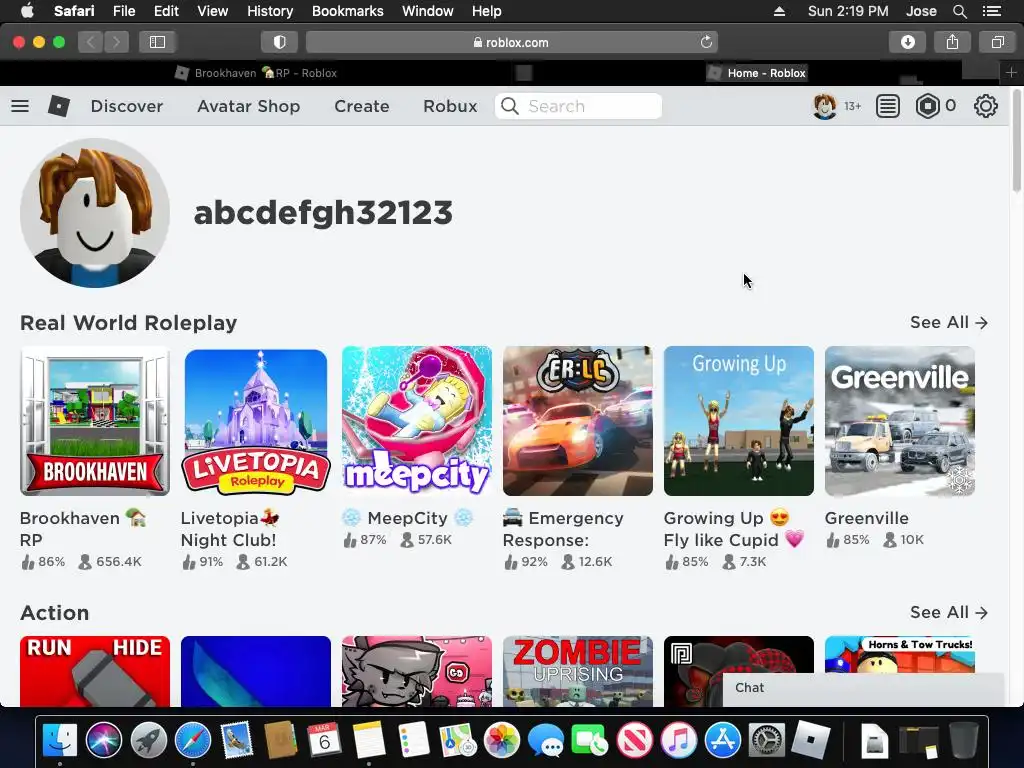The width and height of the screenshot is (1024, 768).
Task: Switch to Brookhaven RP - Roblox tab
Action: coord(256,73)
